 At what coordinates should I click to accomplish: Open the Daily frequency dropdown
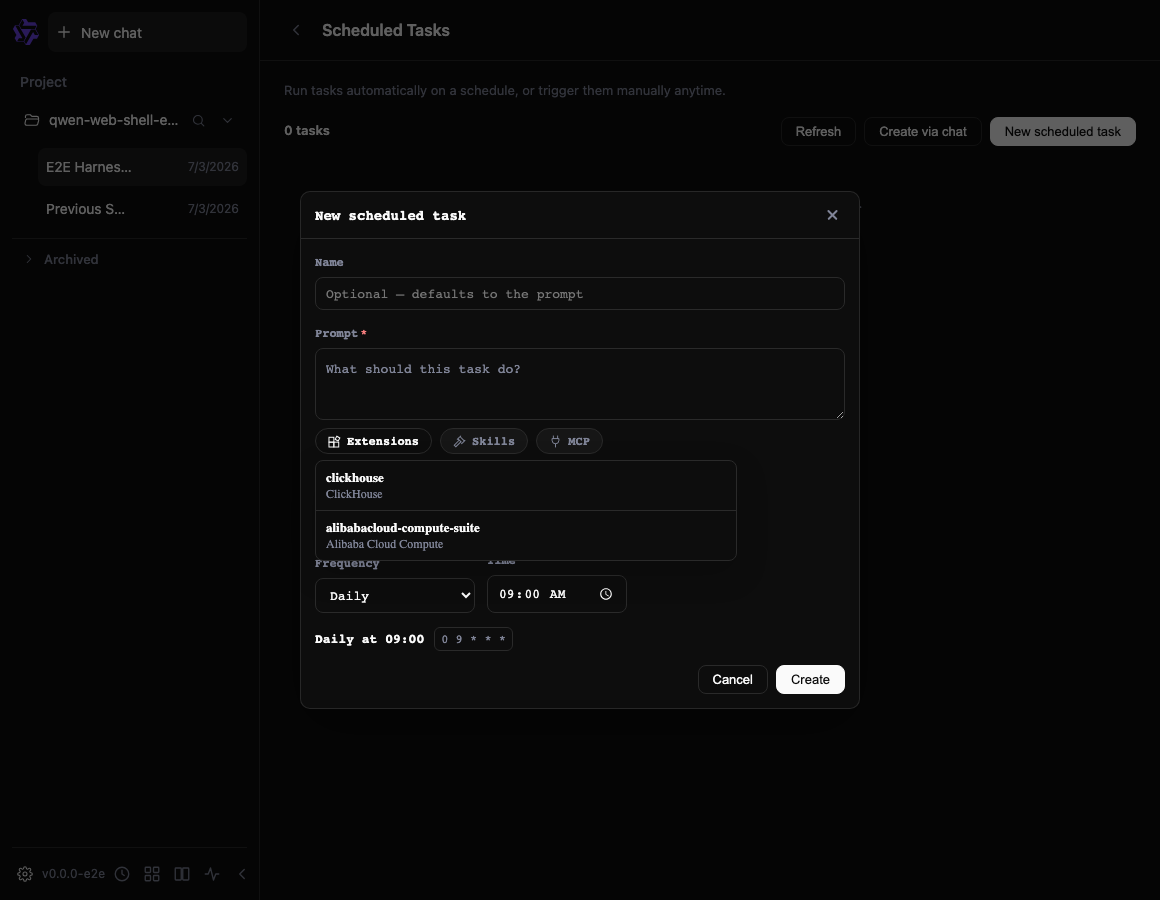pyautogui.click(x=395, y=595)
